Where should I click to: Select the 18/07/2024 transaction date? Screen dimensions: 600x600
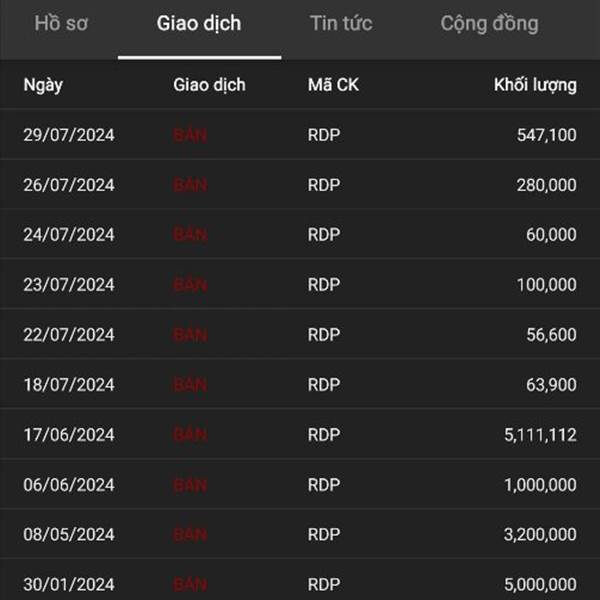pyautogui.click(x=69, y=385)
